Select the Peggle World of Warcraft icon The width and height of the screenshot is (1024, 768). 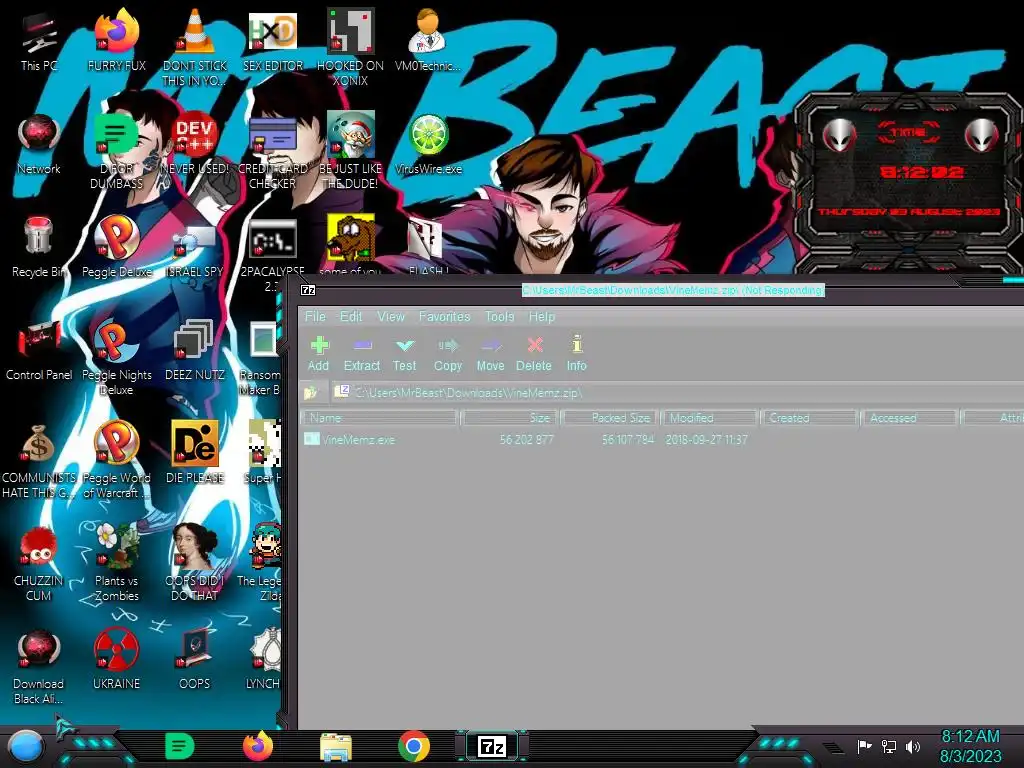(117, 460)
